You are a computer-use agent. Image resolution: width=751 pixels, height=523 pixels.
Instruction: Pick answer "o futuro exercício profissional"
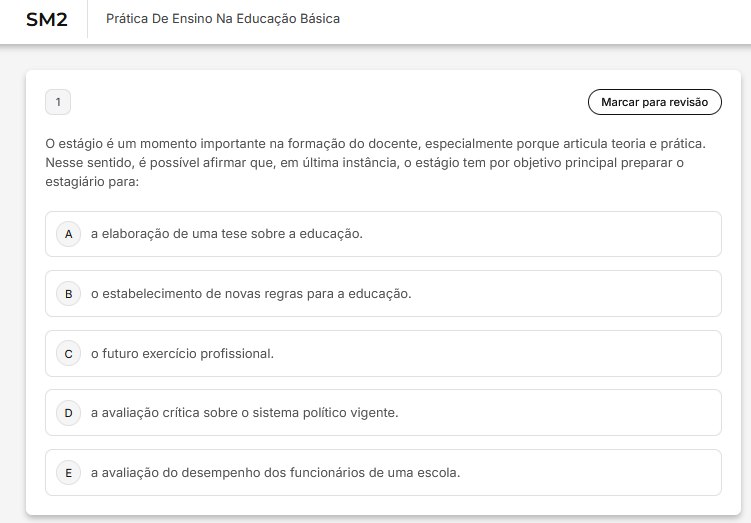point(182,353)
